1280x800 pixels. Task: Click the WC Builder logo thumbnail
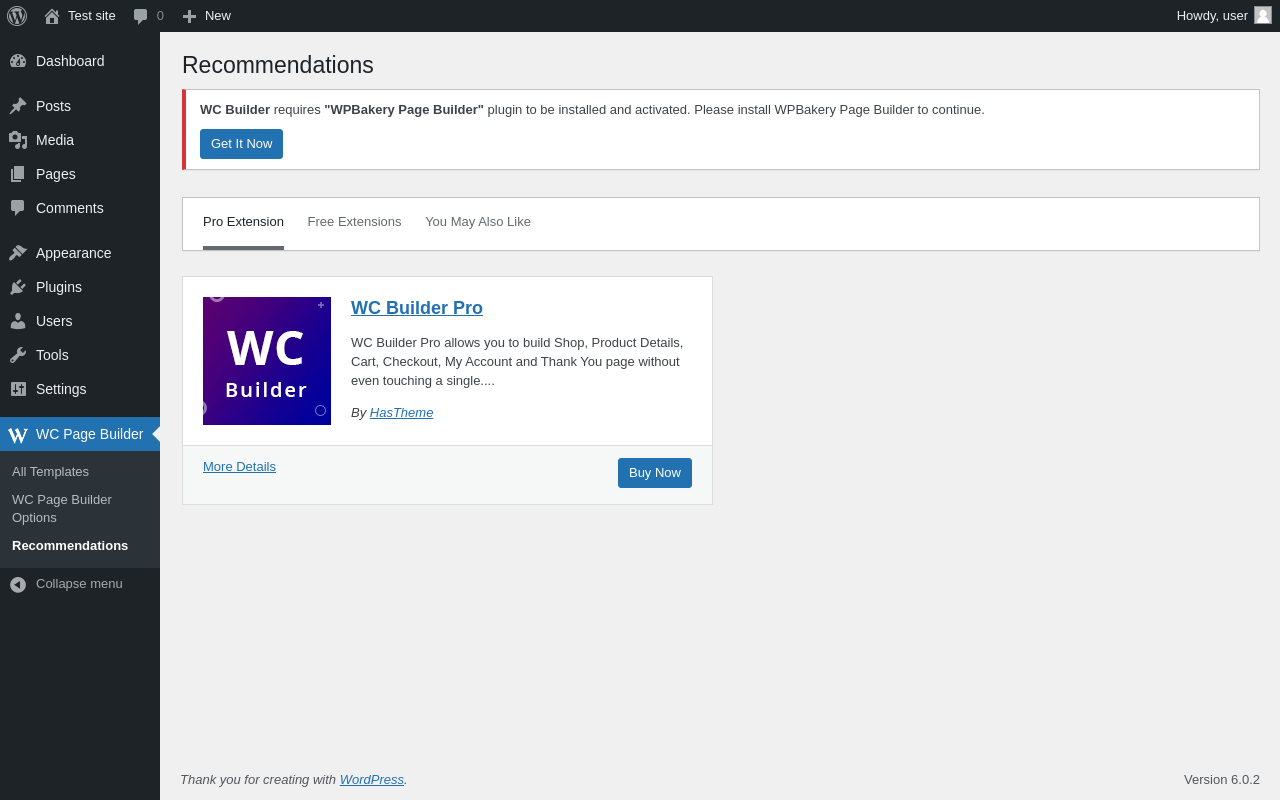(267, 361)
